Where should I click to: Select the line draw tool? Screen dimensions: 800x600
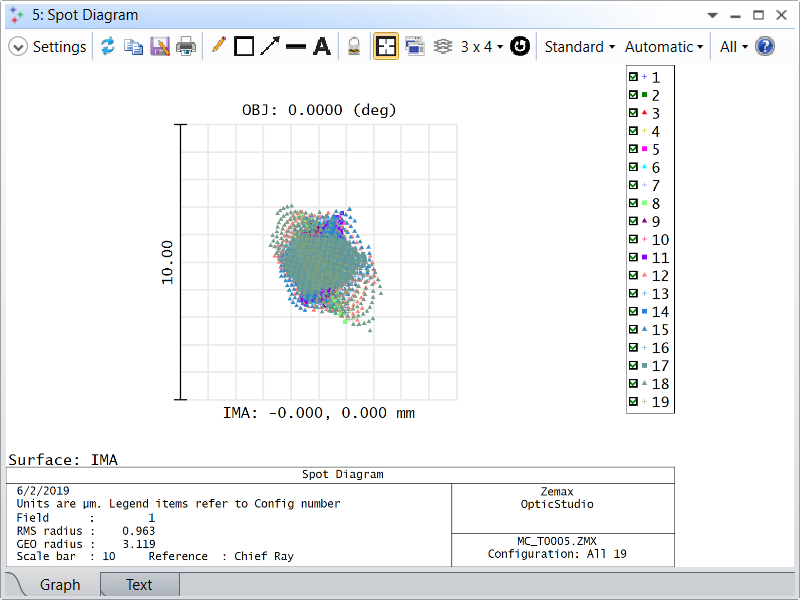[296, 47]
